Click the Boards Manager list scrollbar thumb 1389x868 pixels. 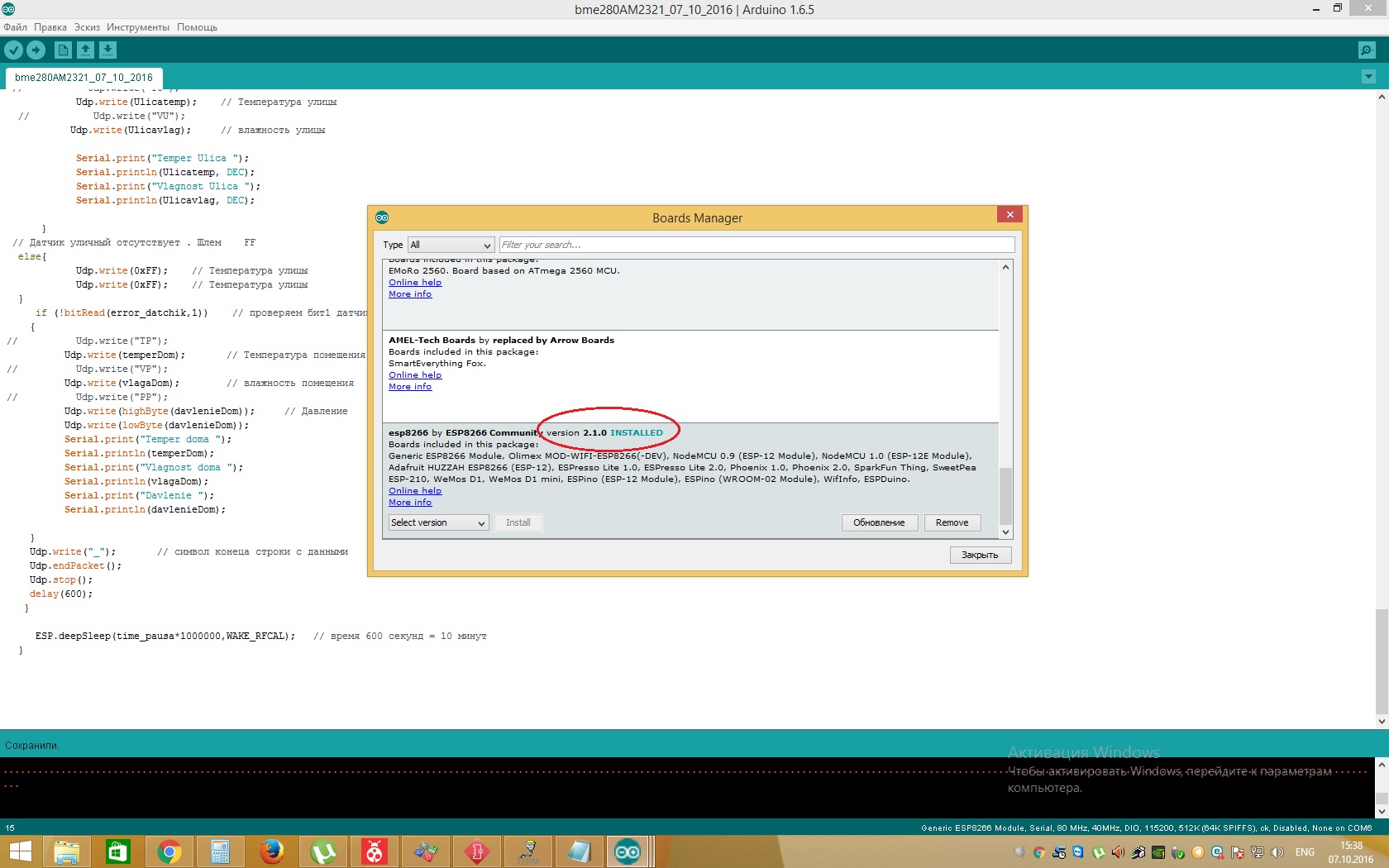(1005, 495)
